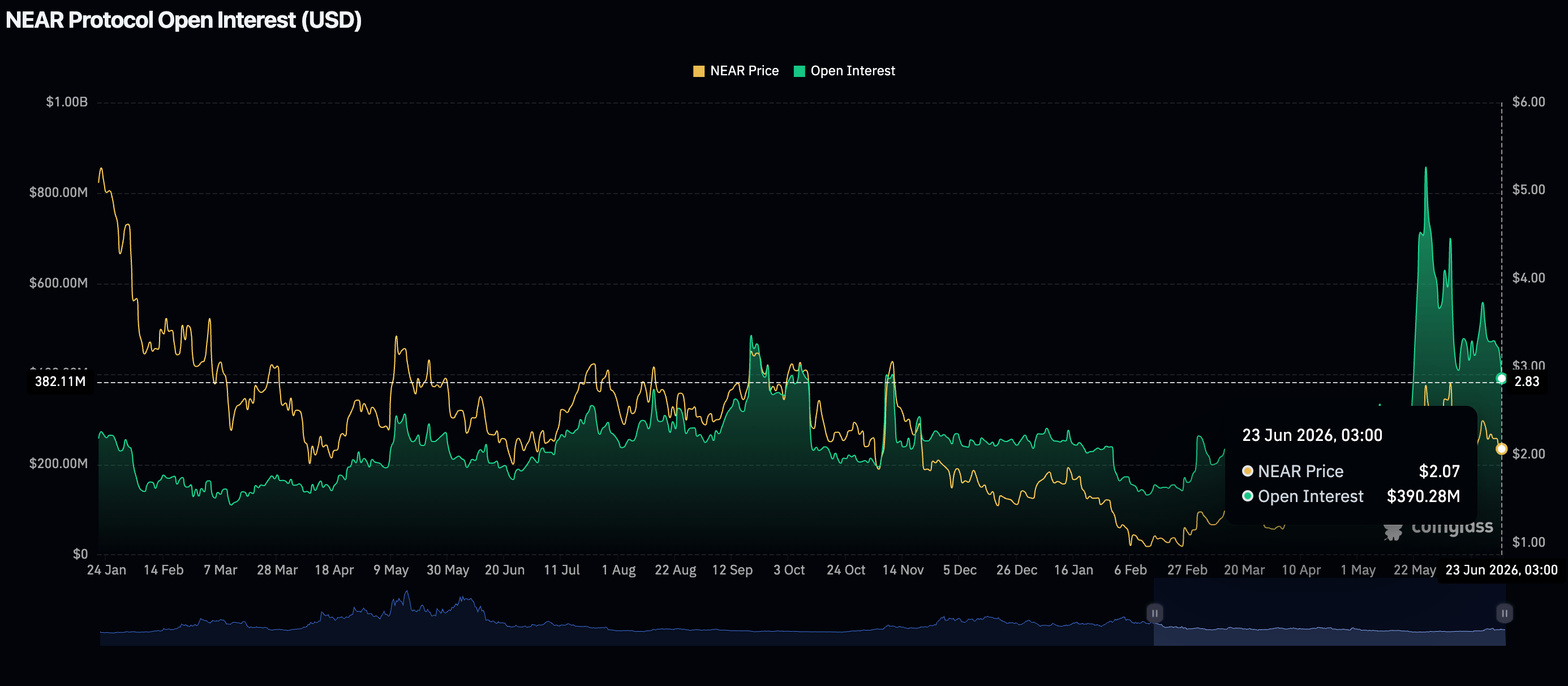The height and width of the screenshot is (686, 1568).
Task: Click the 30 May x-axis label
Action: (448, 571)
